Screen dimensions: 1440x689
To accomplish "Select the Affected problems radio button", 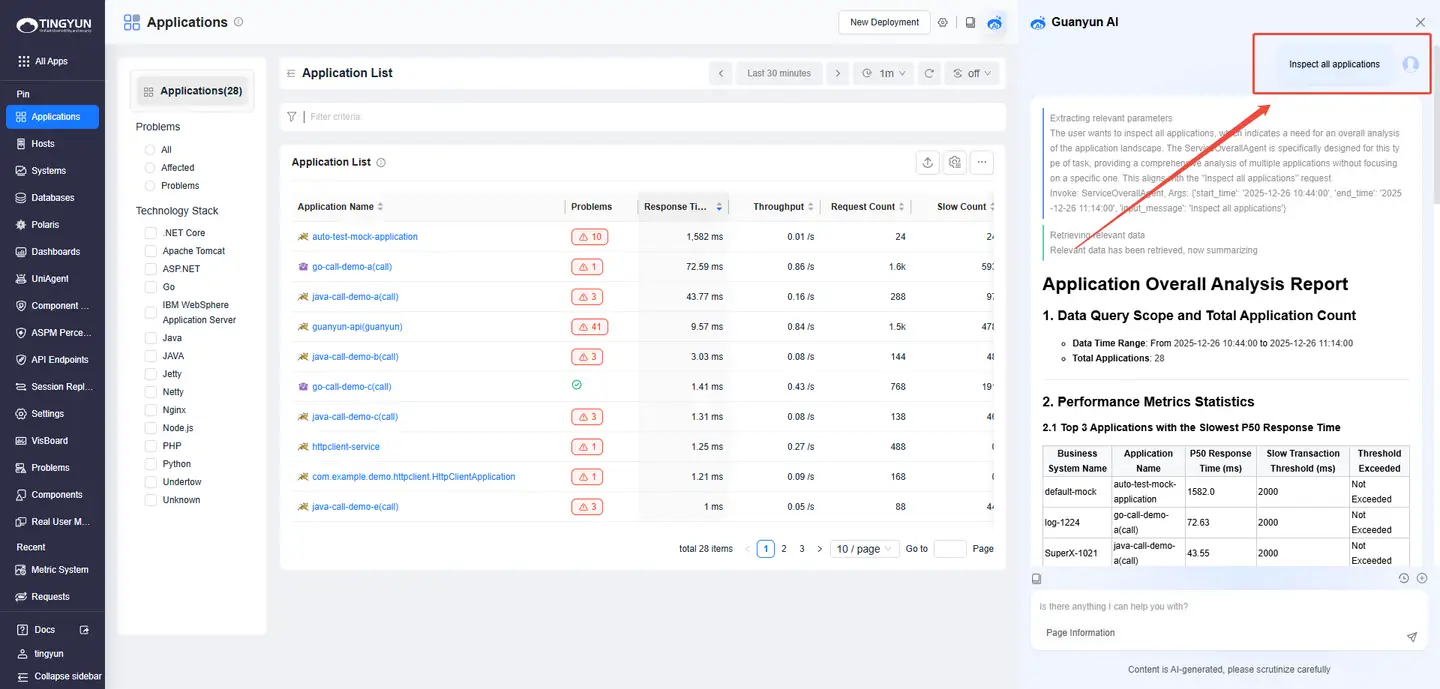I will (x=151, y=168).
